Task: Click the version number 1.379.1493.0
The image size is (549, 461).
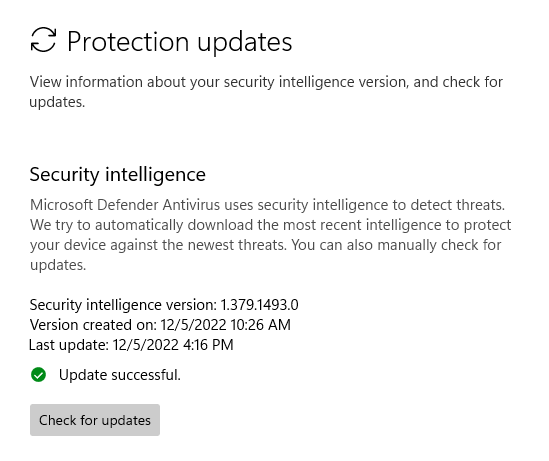Action: pyautogui.click(x=259, y=305)
